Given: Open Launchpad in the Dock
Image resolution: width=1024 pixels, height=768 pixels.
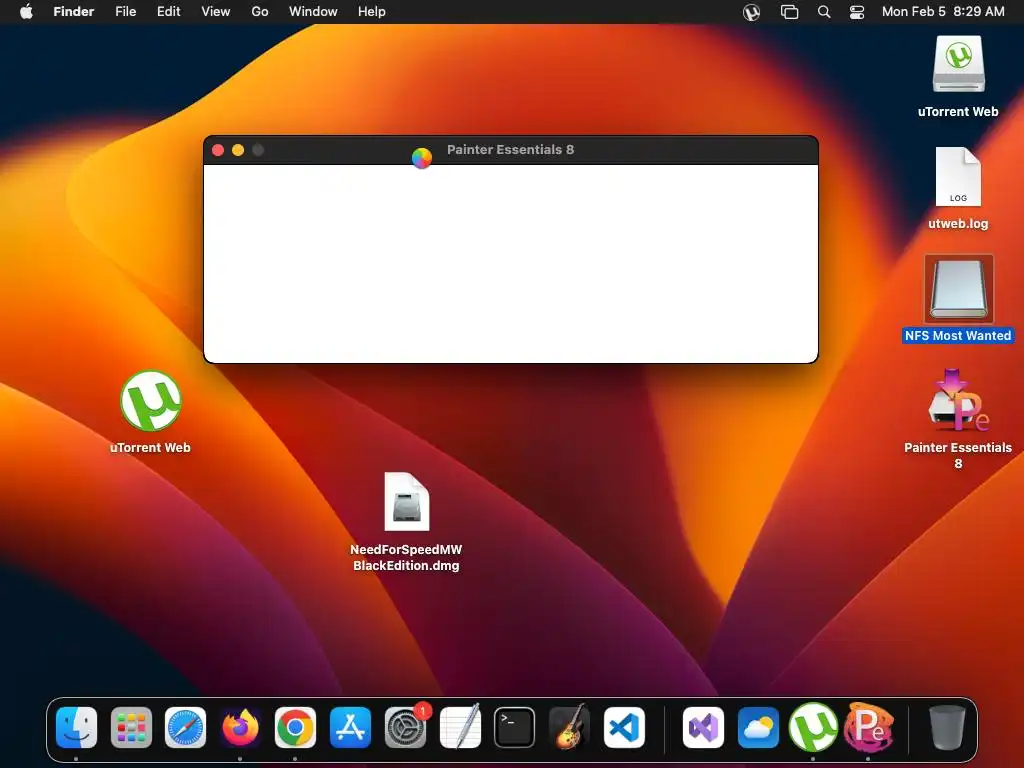Looking at the screenshot, I should [131, 728].
